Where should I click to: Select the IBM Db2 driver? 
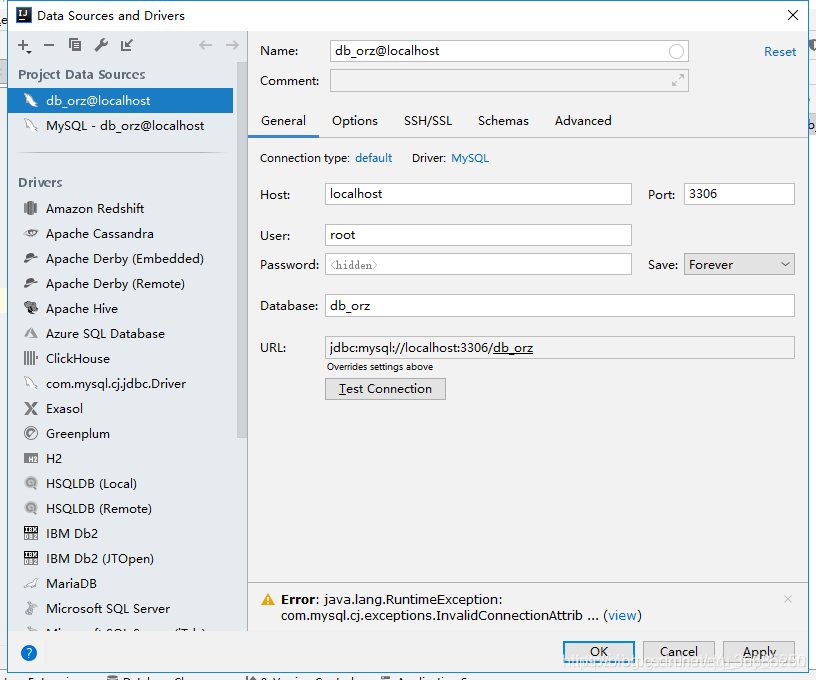(120, 533)
